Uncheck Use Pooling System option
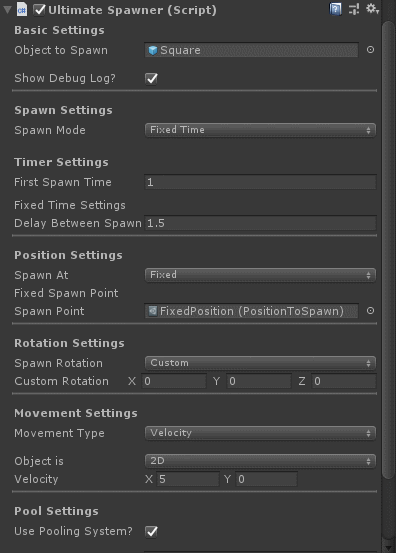 tap(152, 531)
